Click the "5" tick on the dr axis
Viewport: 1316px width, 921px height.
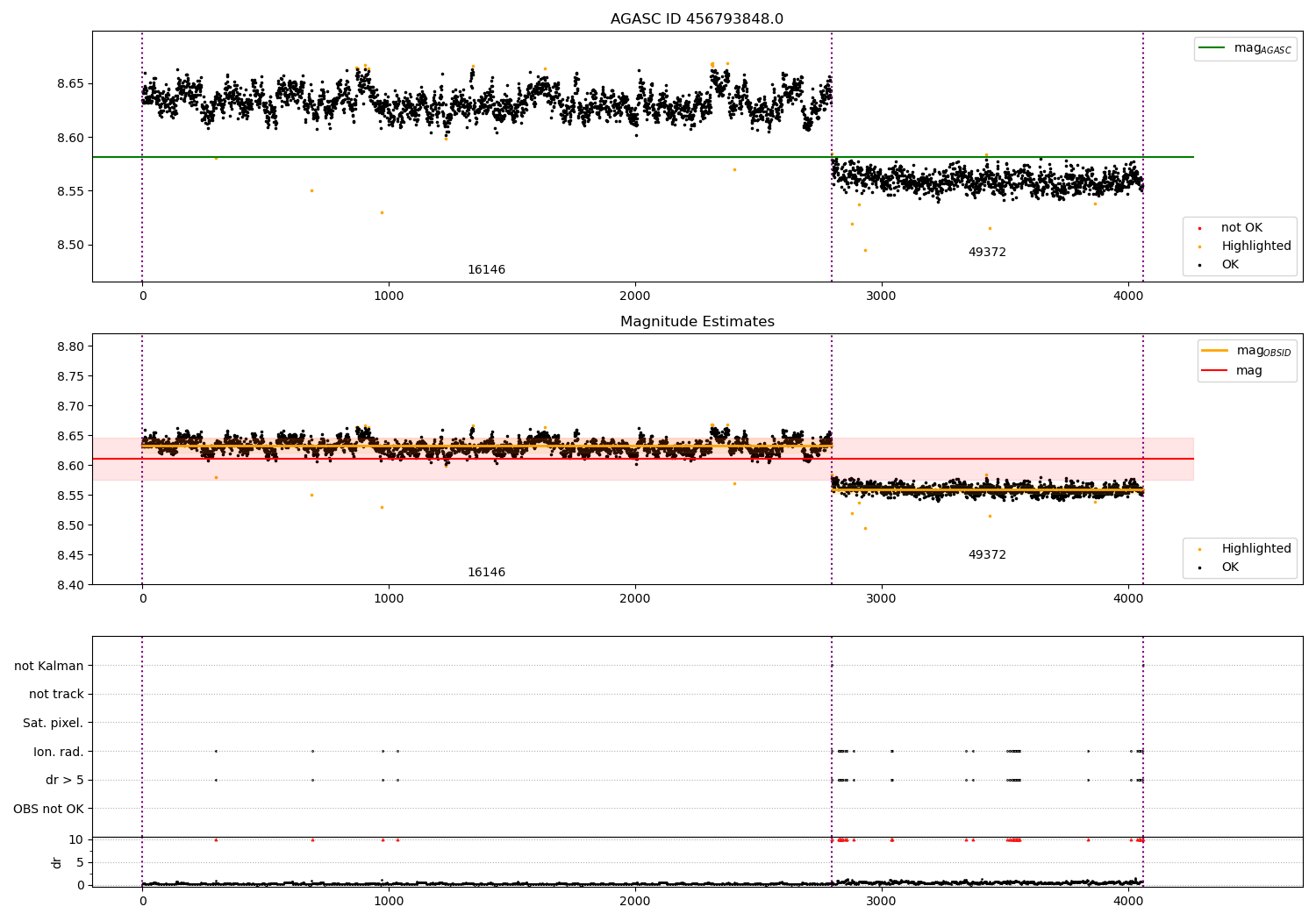(81, 863)
